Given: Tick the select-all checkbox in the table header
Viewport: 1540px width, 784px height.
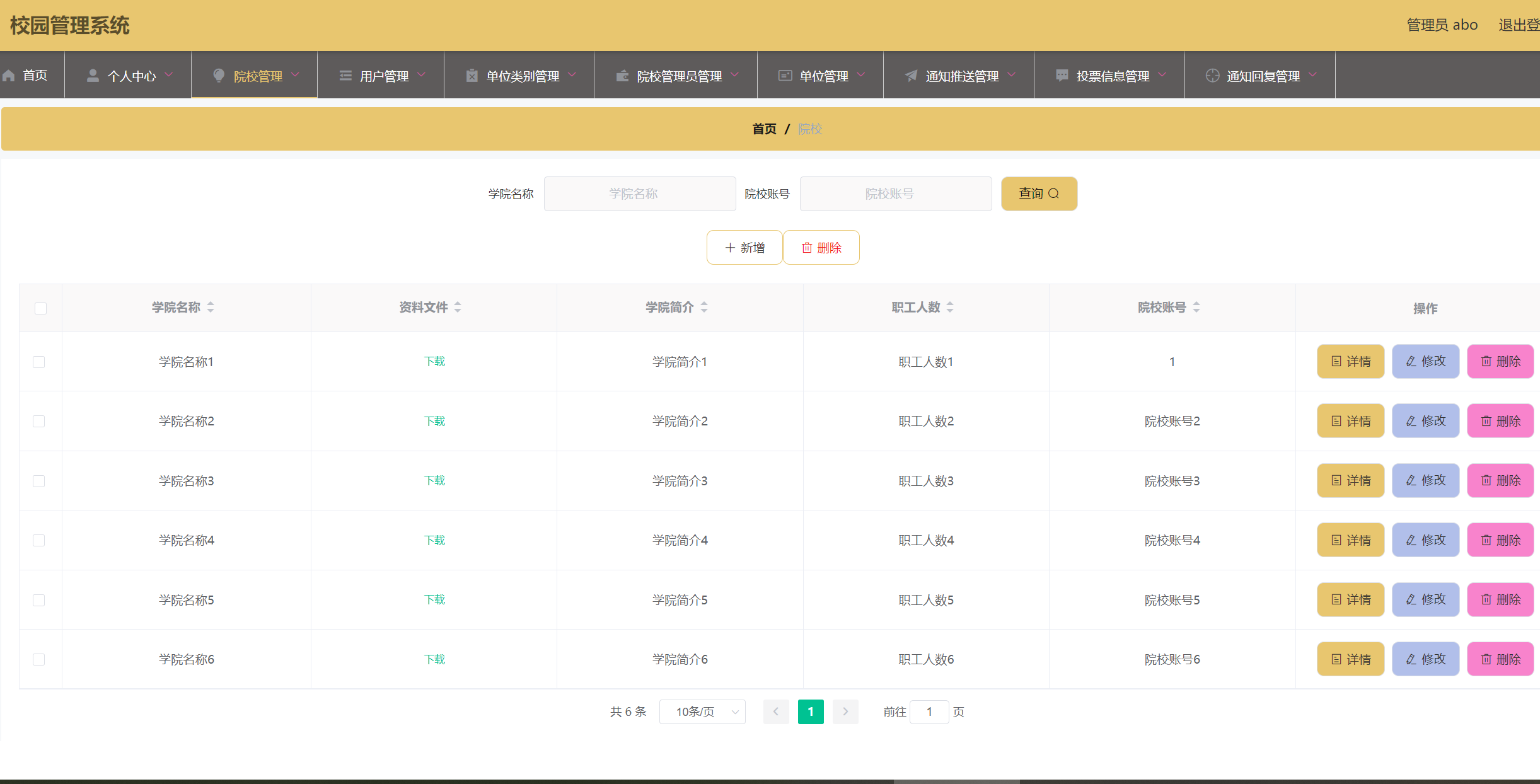Looking at the screenshot, I should [40, 308].
